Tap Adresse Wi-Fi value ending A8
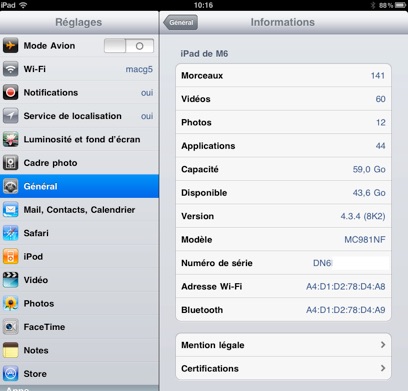 tap(346, 286)
